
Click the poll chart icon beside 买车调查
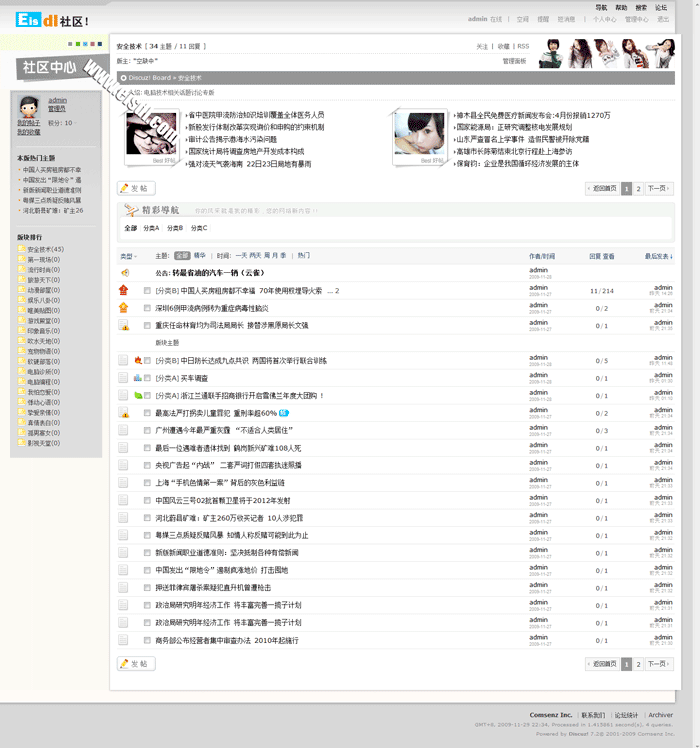[138, 378]
